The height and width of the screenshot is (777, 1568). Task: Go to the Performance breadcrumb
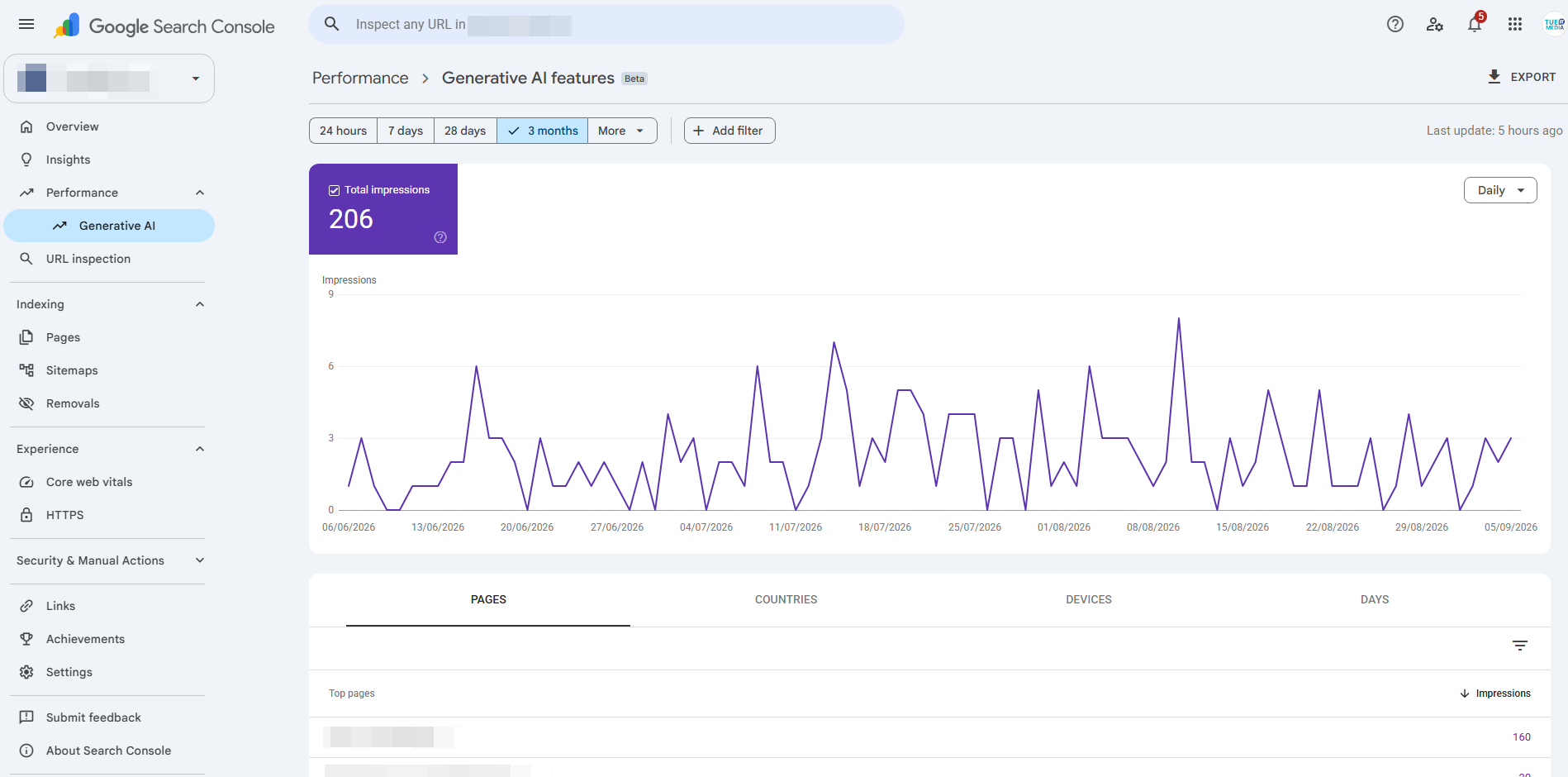(x=360, y=78)
